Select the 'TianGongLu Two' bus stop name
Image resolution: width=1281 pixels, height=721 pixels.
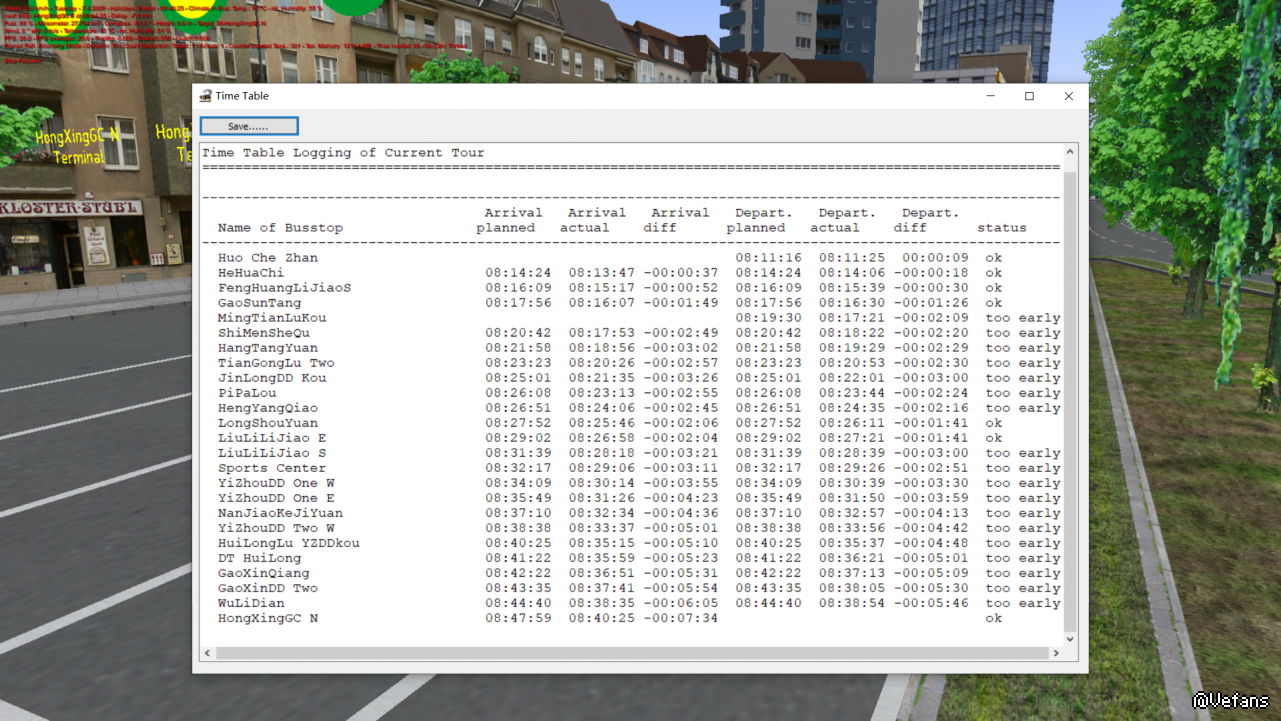click(276, 363)
